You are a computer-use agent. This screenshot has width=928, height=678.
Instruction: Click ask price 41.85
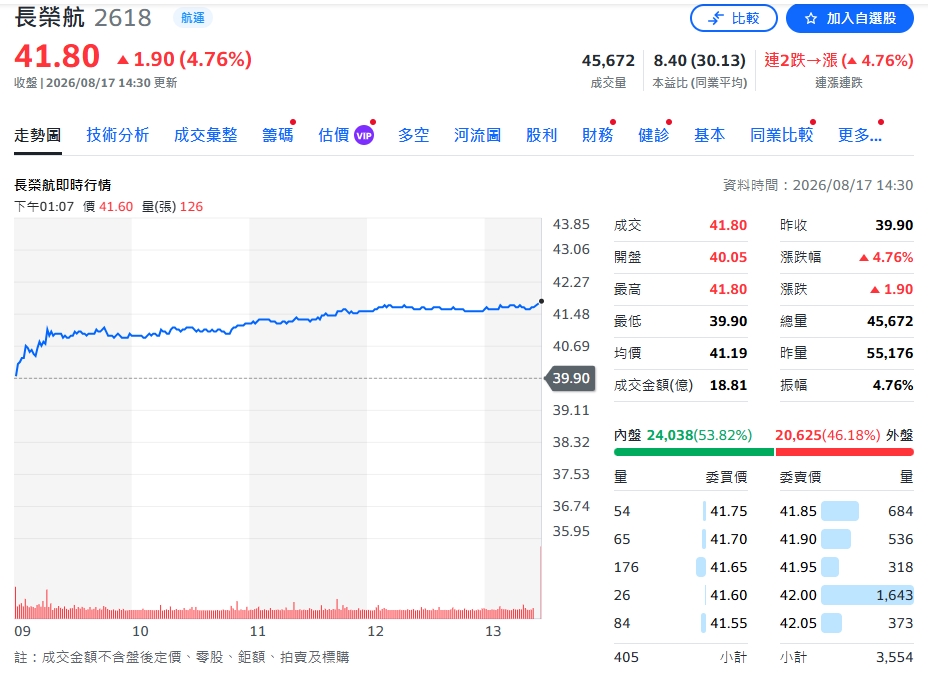pos(798,511)
